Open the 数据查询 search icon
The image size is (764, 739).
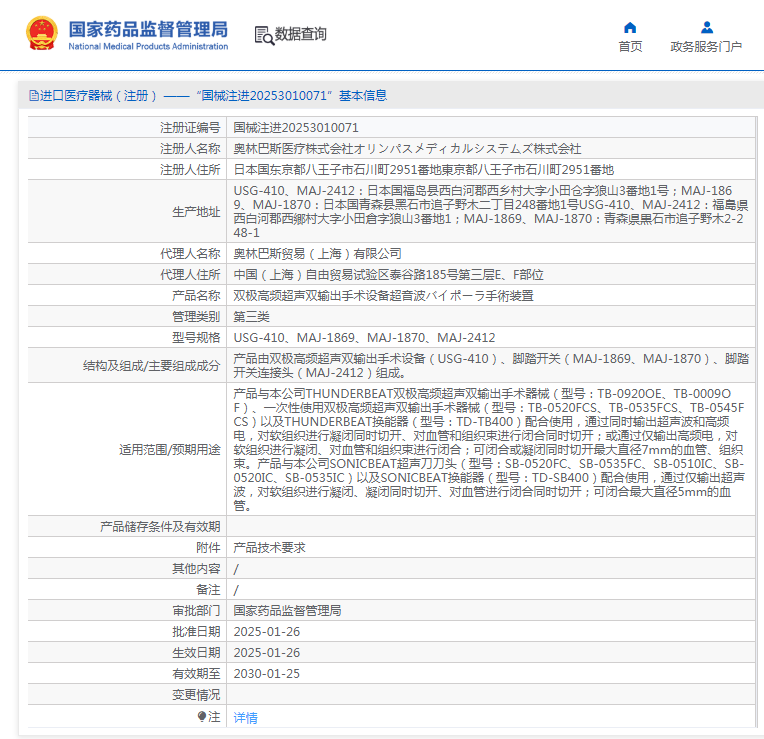click(264, 35)
